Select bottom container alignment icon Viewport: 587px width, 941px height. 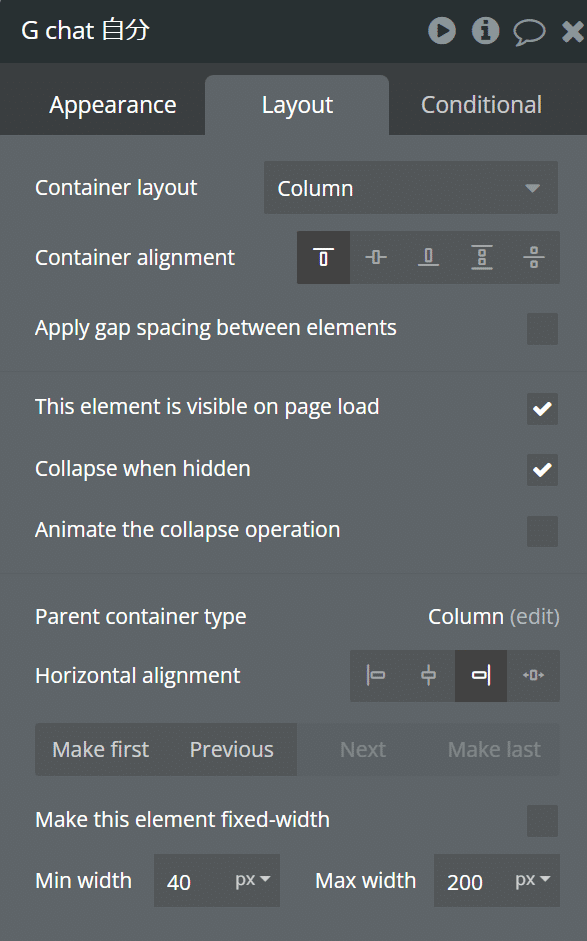coord(428,257)
